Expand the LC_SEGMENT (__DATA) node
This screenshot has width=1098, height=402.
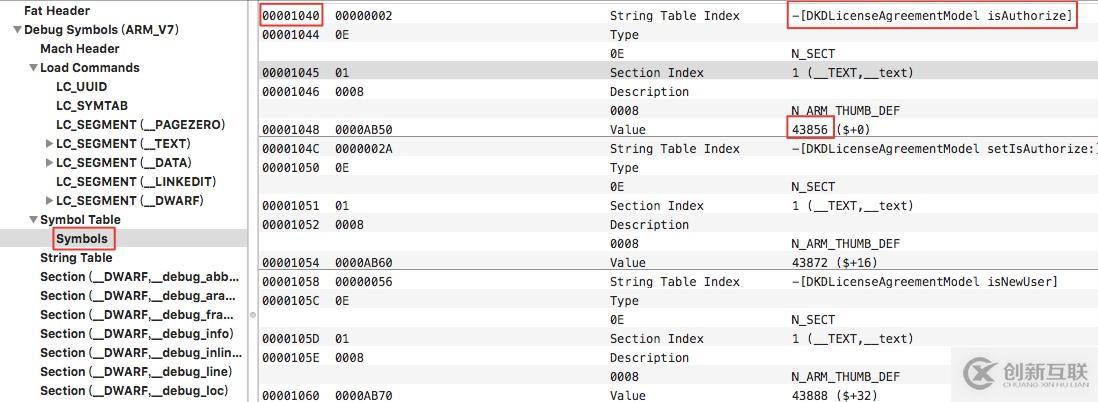pos(50,163)
